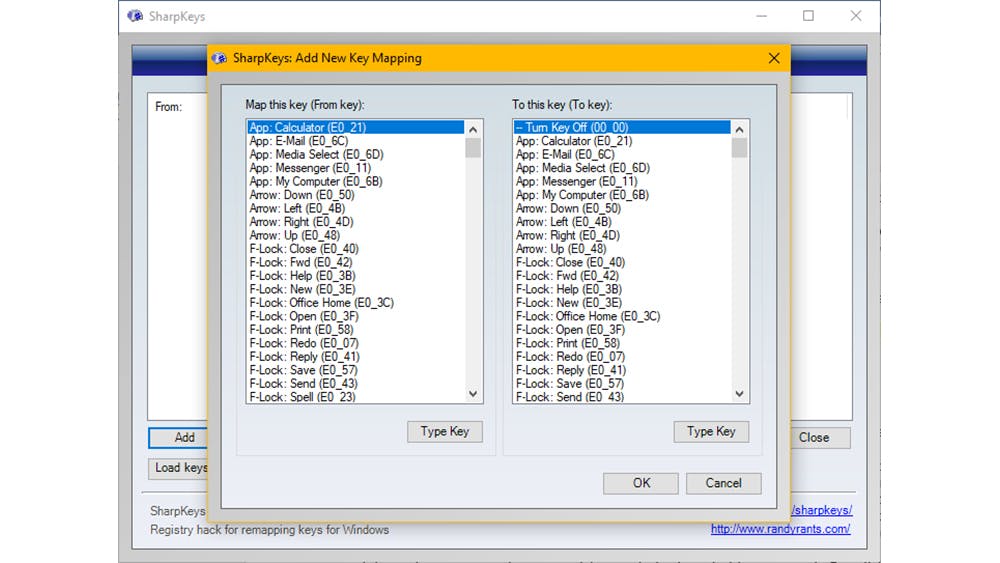Screen dimensions: 1000x563
Task: Select App: Calculator (E0_21) in To list
Action: pos(622,141)
